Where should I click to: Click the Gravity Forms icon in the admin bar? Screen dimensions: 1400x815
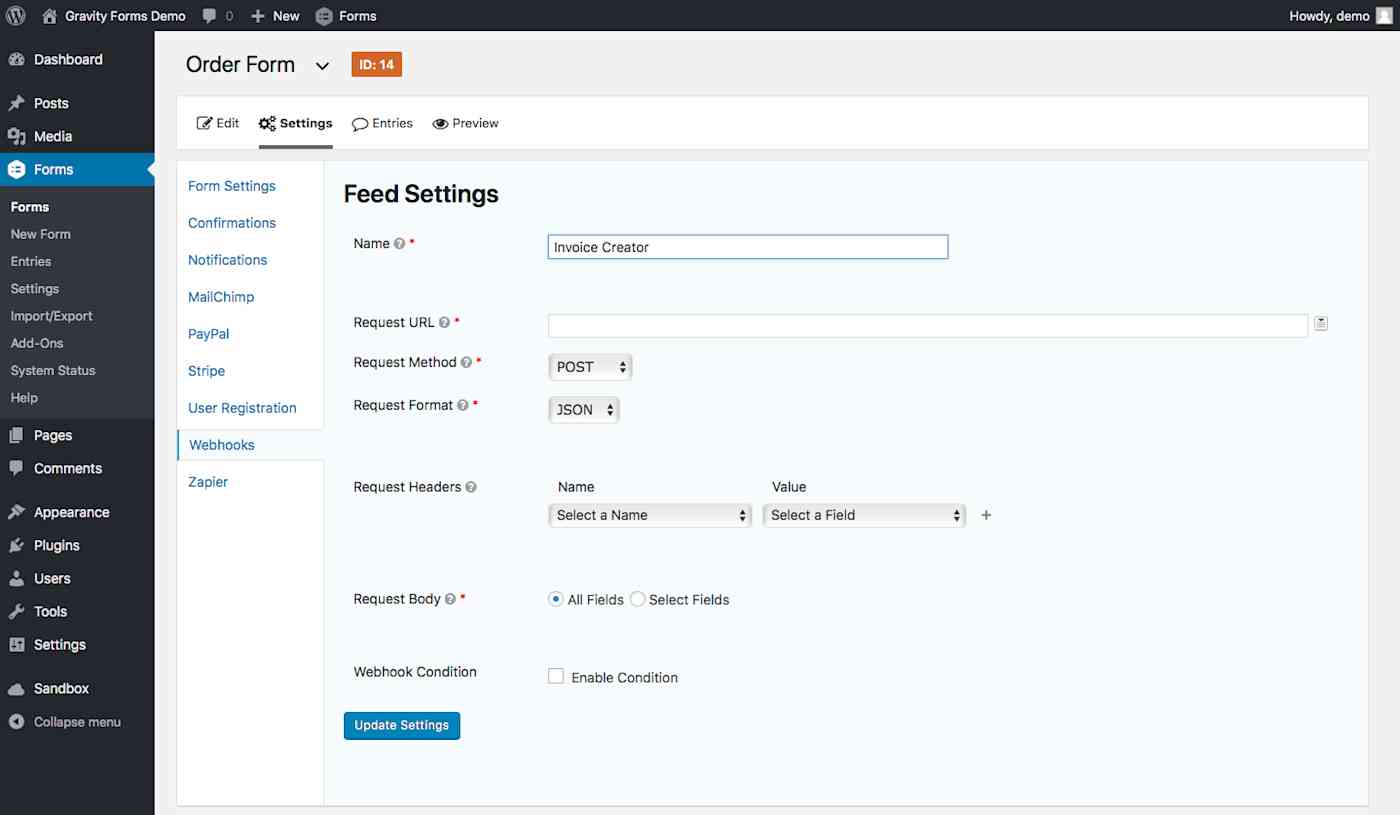[x=322, y=15]
